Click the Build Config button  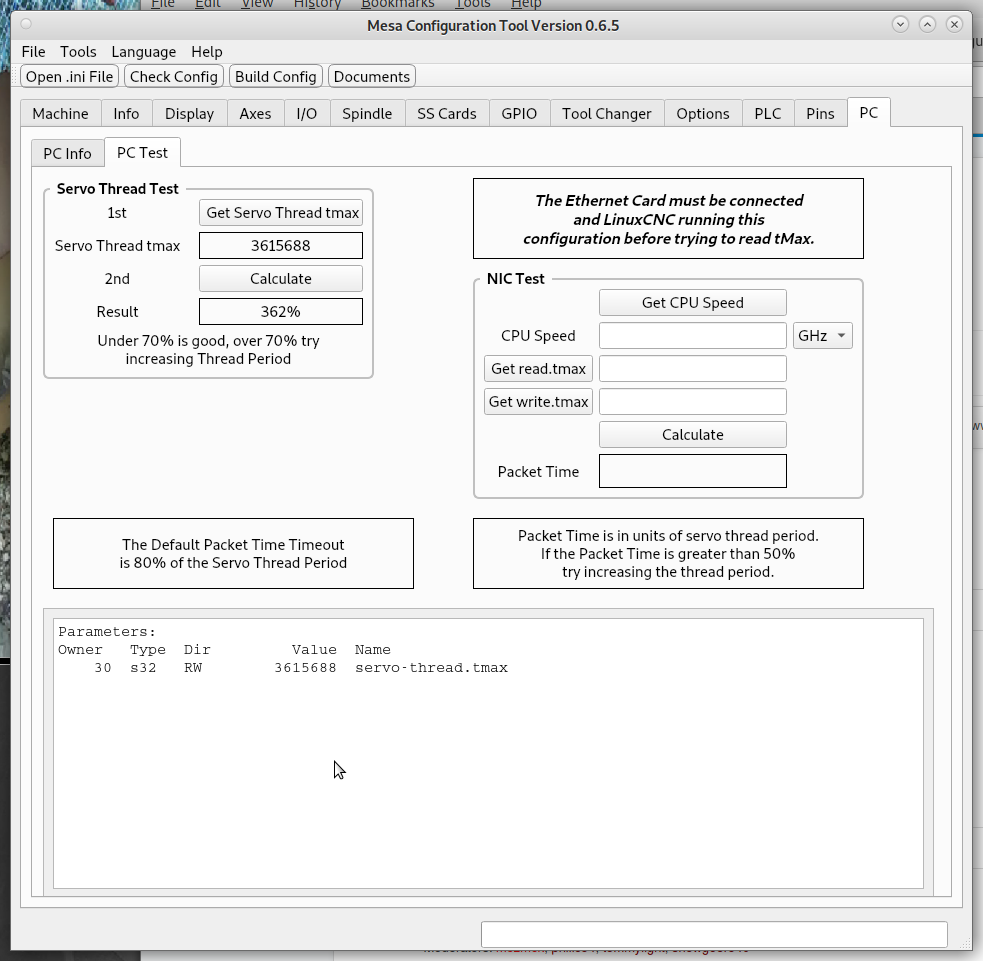pyautogui.click(x=276, y=76)
